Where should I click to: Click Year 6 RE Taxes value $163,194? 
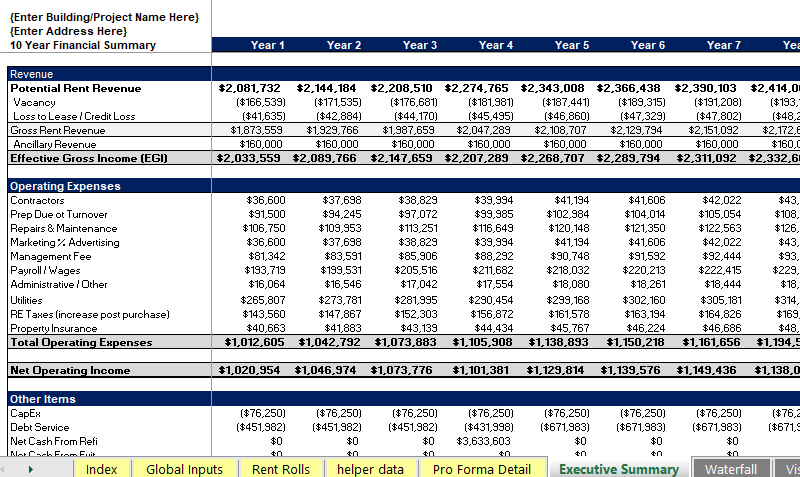645,314
